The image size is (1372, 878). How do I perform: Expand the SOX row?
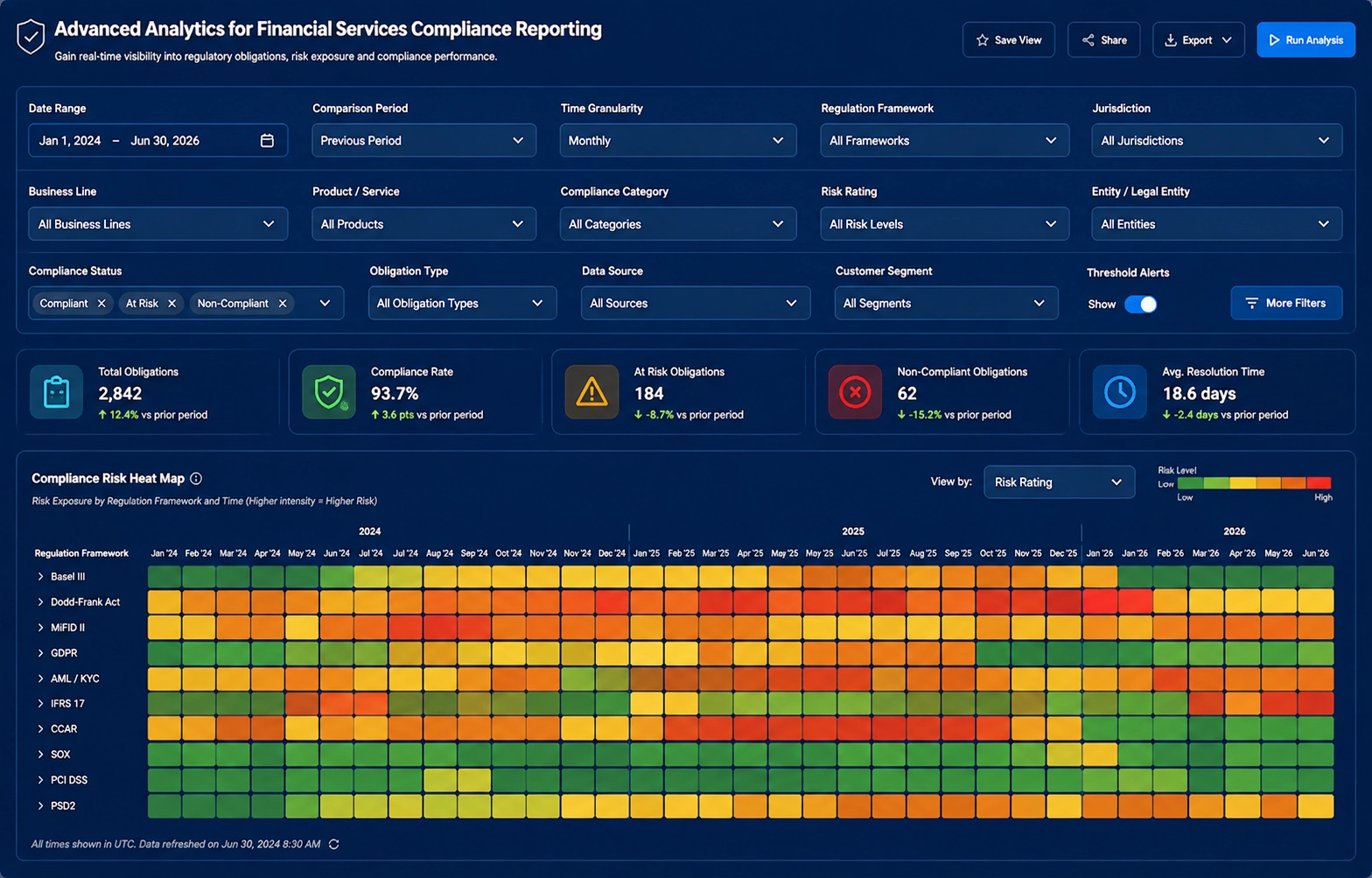point(41,755)
